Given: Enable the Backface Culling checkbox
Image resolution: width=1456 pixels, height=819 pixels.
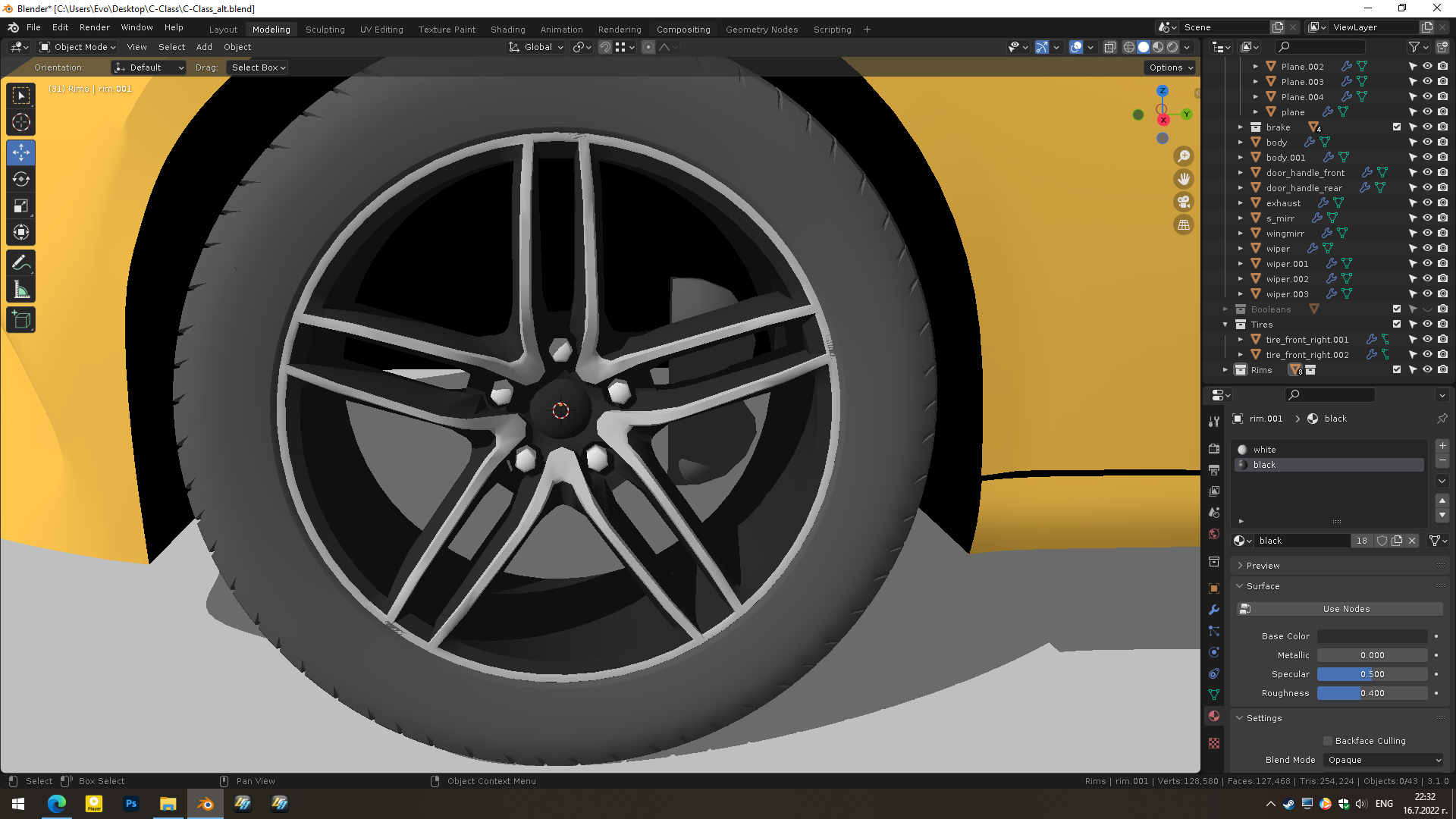Looking at the screenshot, I should click(x=1328, y=741).
